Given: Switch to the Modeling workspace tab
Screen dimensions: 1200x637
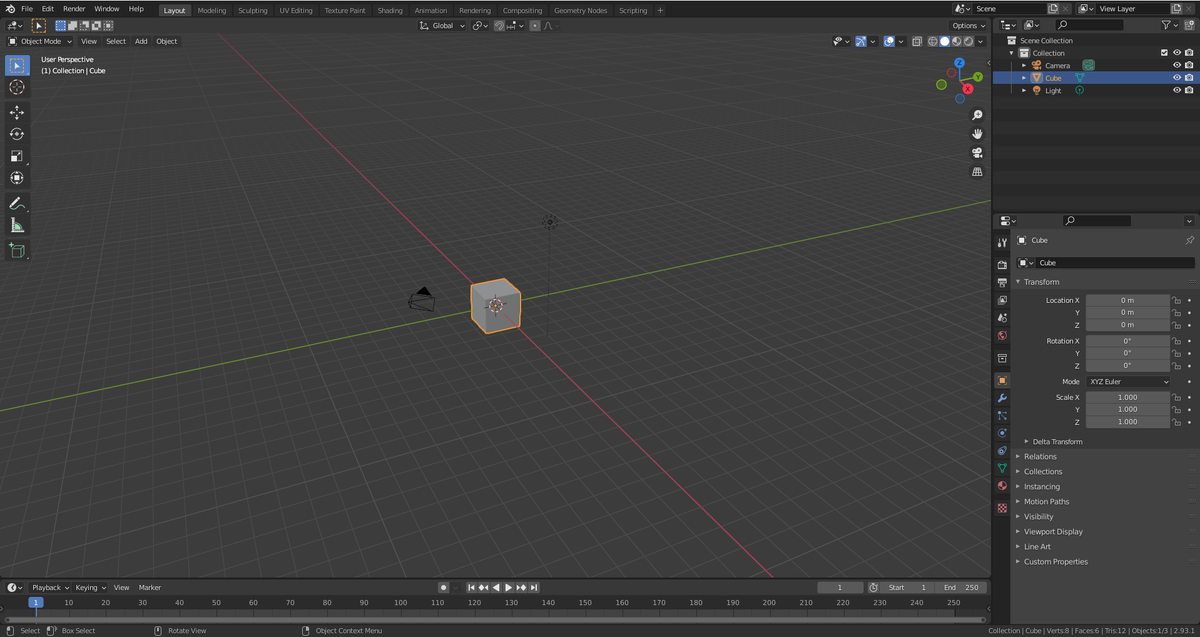Looking at the screenshot, I should coord(212,10).
